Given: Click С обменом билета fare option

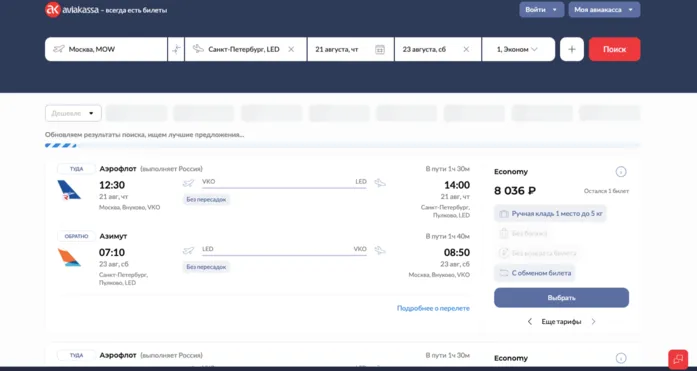Looking at the screenshot, I should click(535, 273).
